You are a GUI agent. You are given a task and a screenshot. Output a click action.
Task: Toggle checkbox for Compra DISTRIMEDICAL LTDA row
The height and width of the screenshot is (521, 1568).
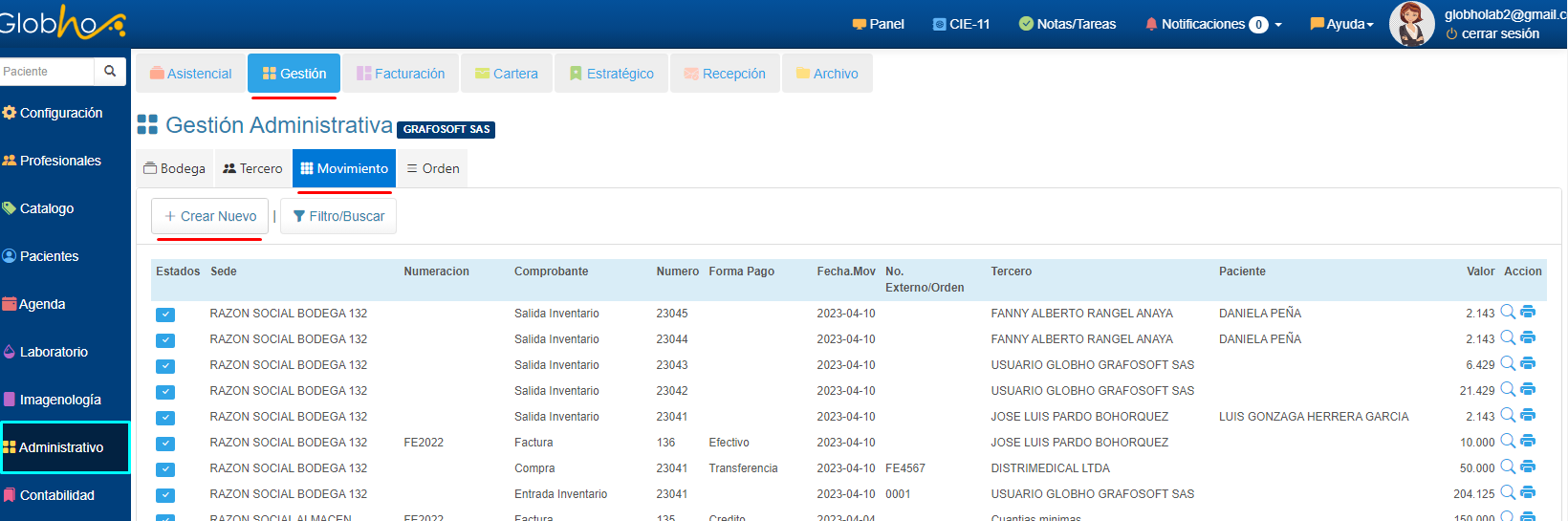(165, 469)
